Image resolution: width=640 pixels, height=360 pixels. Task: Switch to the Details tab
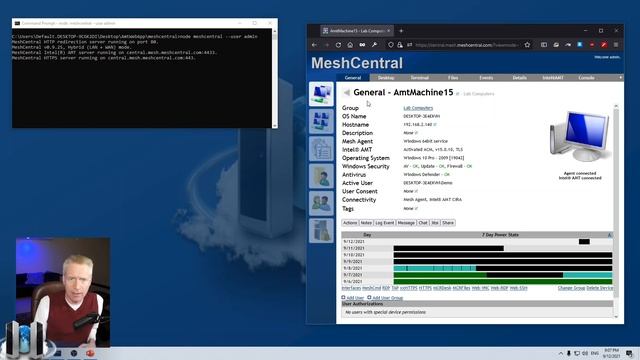tap(520, 78)
